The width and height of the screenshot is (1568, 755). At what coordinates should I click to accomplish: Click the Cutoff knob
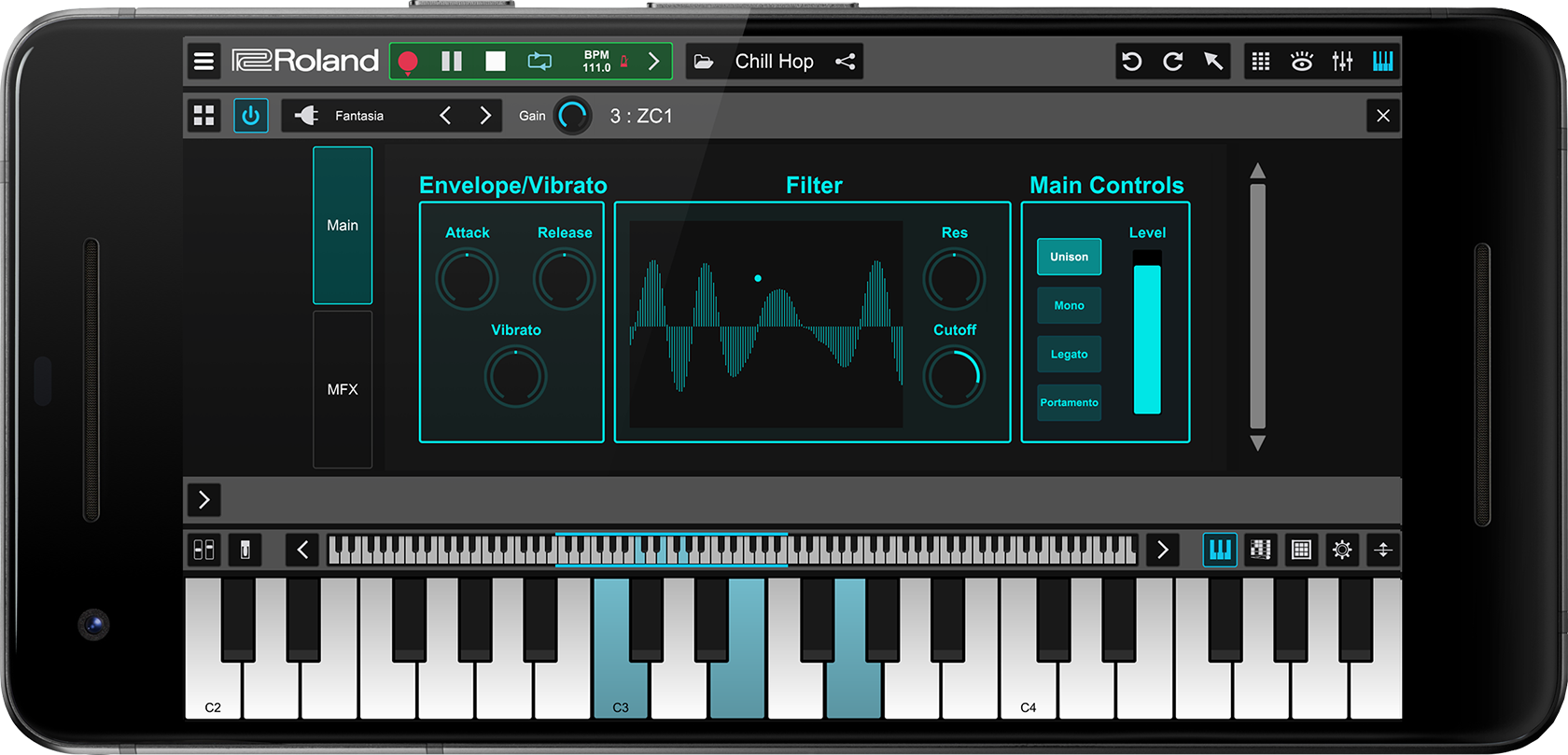[x=954, y=376]
